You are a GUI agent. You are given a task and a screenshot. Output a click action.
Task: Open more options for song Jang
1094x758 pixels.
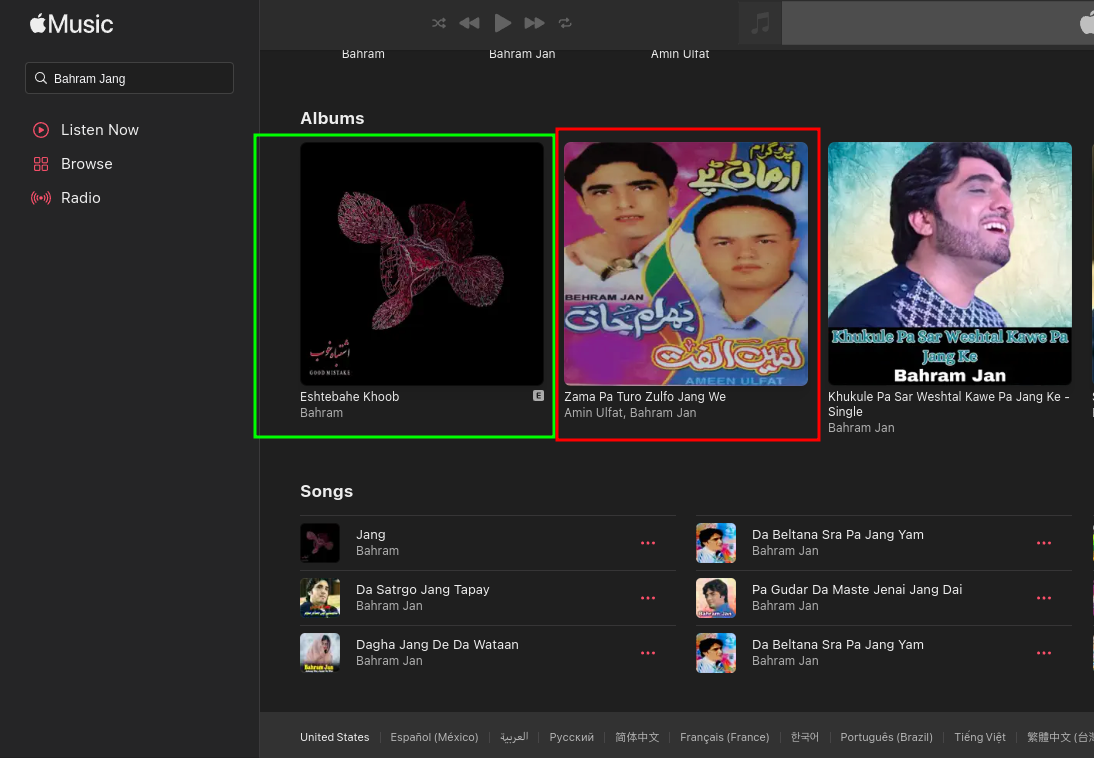point(648,543)
